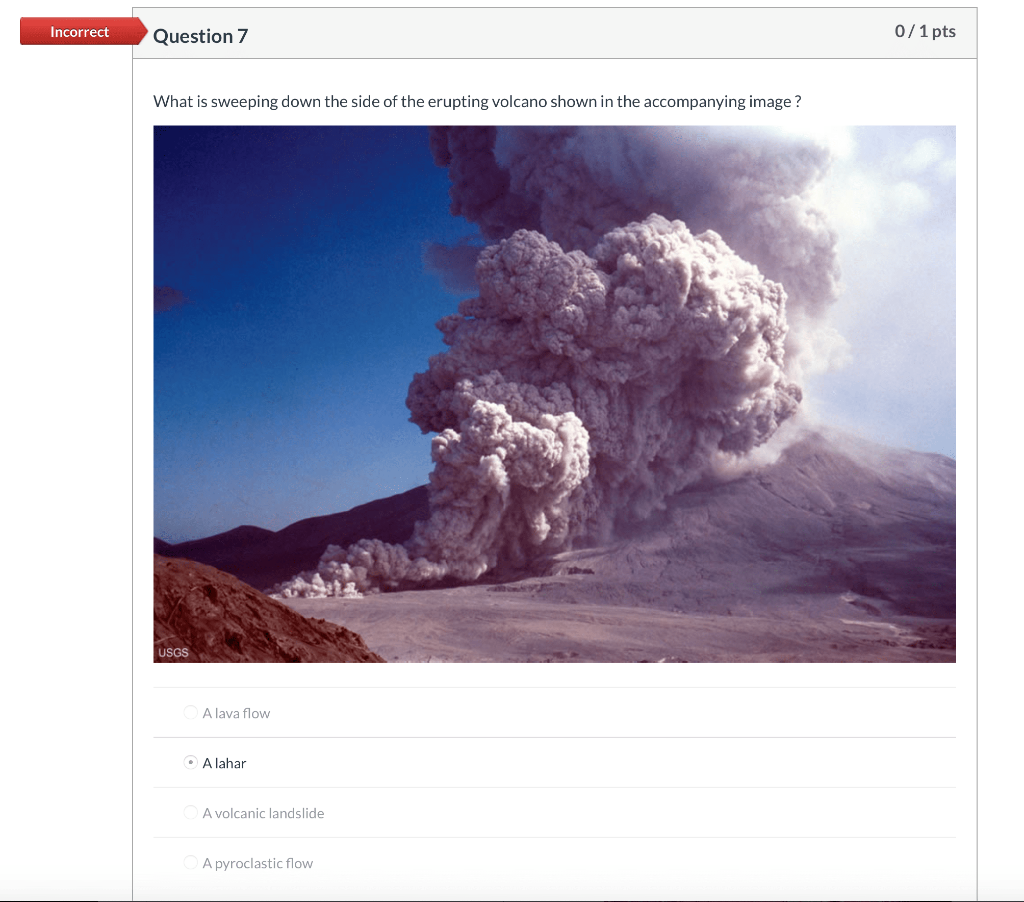Click the 'A pyroclastic flow' answer text
Viewport: 1024px width, 902px height.
click(257, 863)
